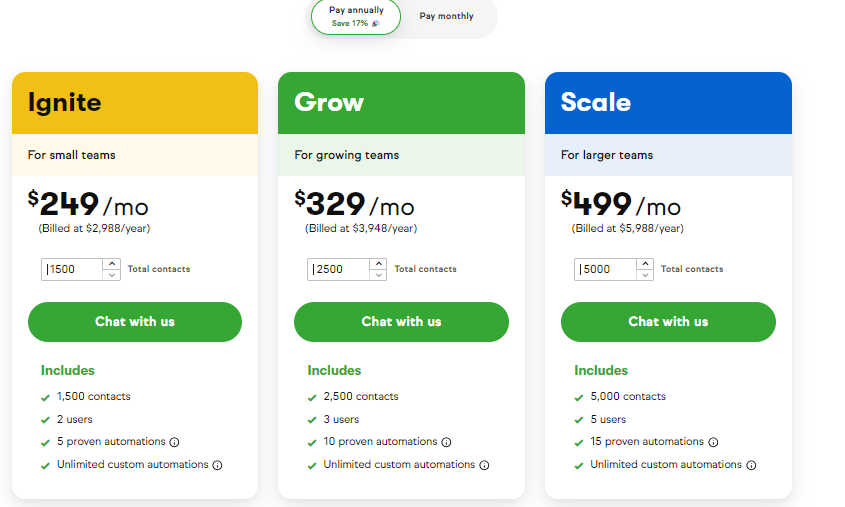Click Chat with us under Grow plan
This screenshot has width=845, height=507.
pos(401,322)
